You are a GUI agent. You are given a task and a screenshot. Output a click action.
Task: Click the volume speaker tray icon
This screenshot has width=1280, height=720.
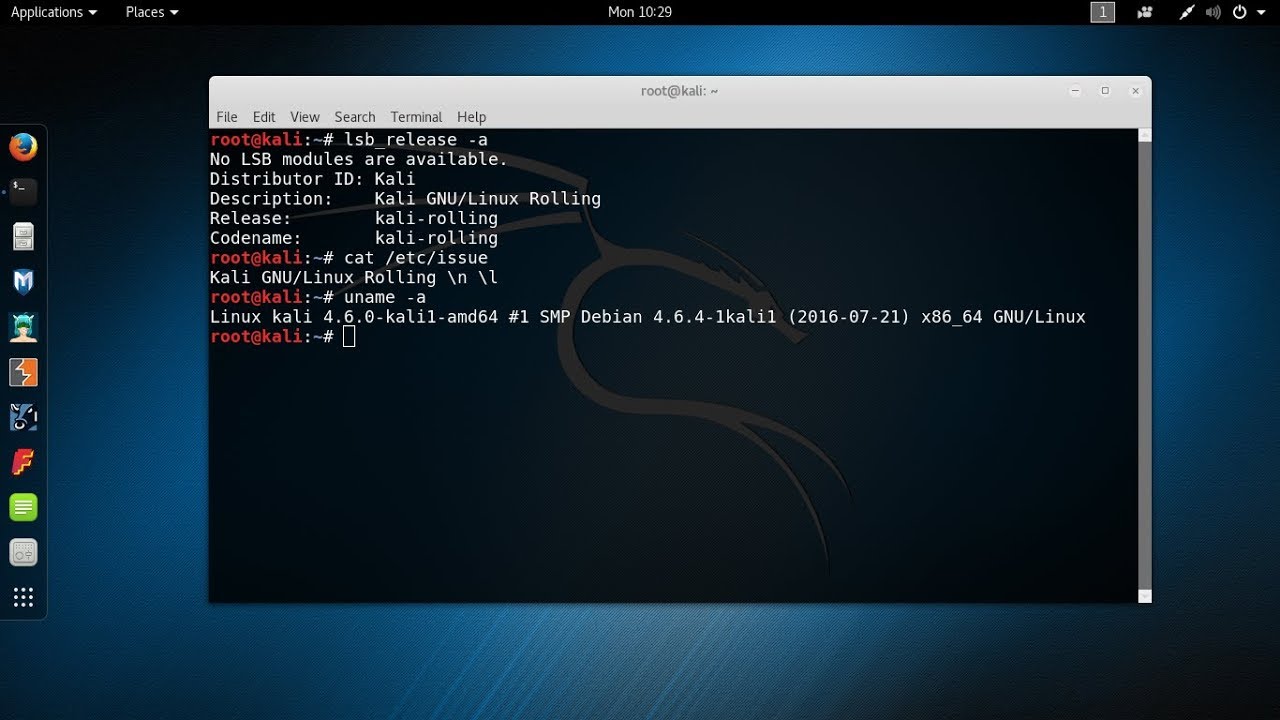tap(1213, 12)
